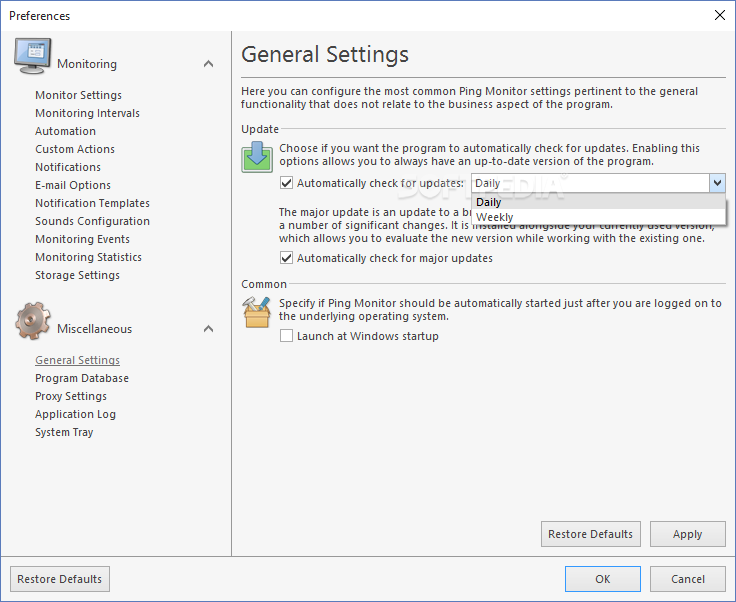This screenshot has width=736, height=602.
Task: Select Weekly from the dropdown list
Action: [598, 217]
